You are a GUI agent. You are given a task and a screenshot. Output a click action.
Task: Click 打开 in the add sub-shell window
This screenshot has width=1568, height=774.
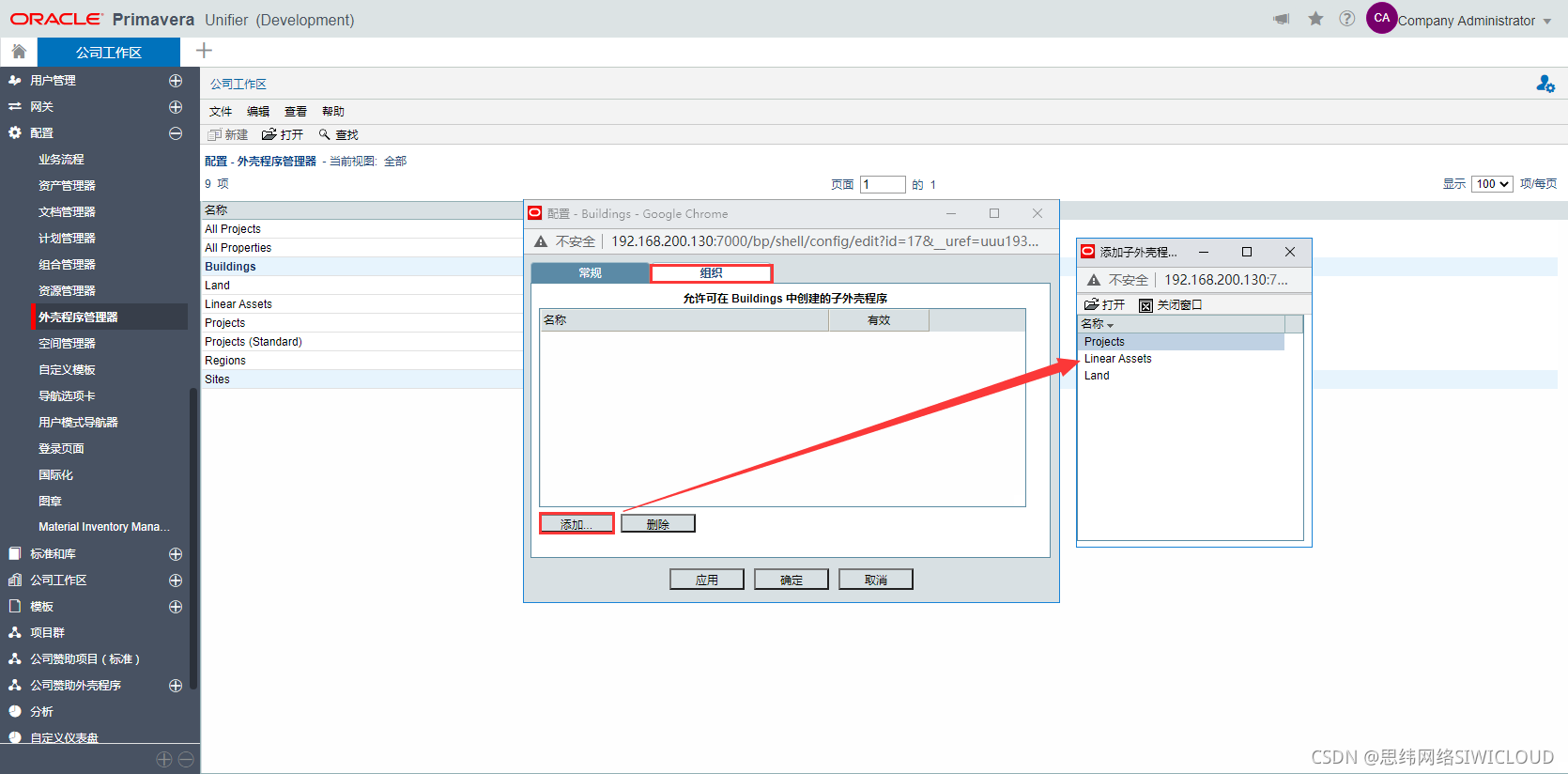point(1104,305)
